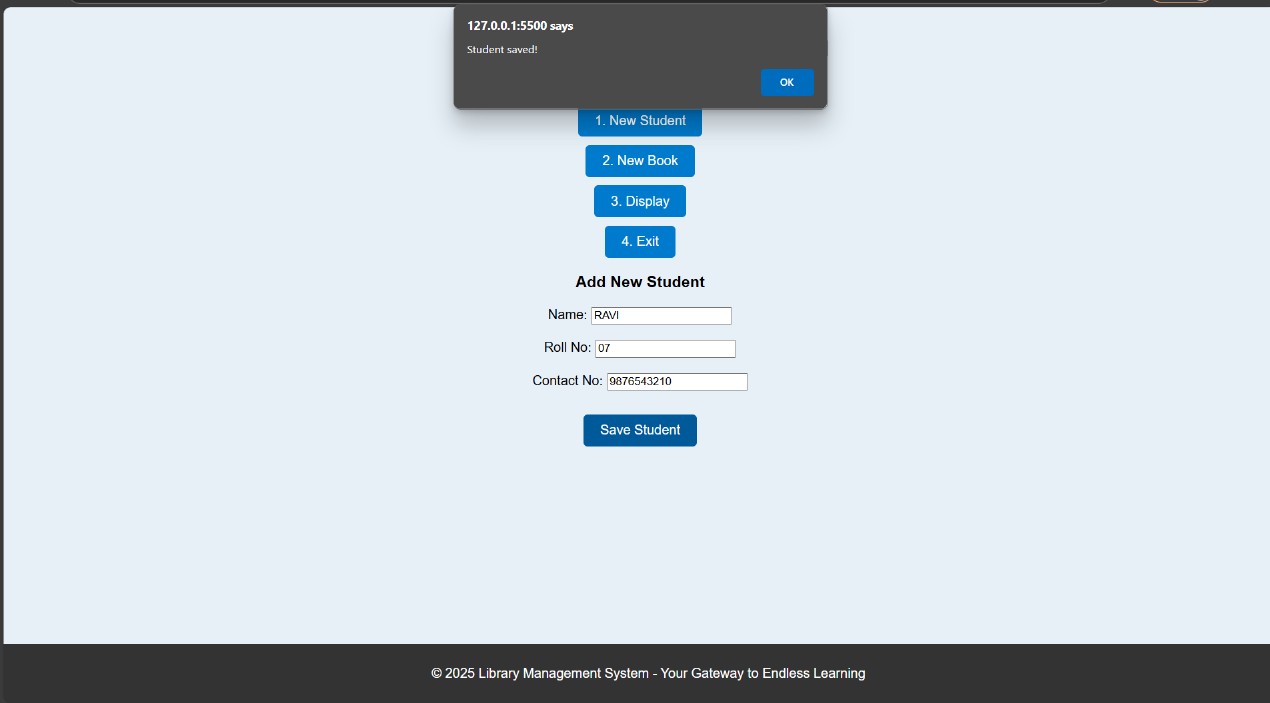Select the 'Student saved!' alert message
Screen dimensions: 1270x703
point(502,49)
